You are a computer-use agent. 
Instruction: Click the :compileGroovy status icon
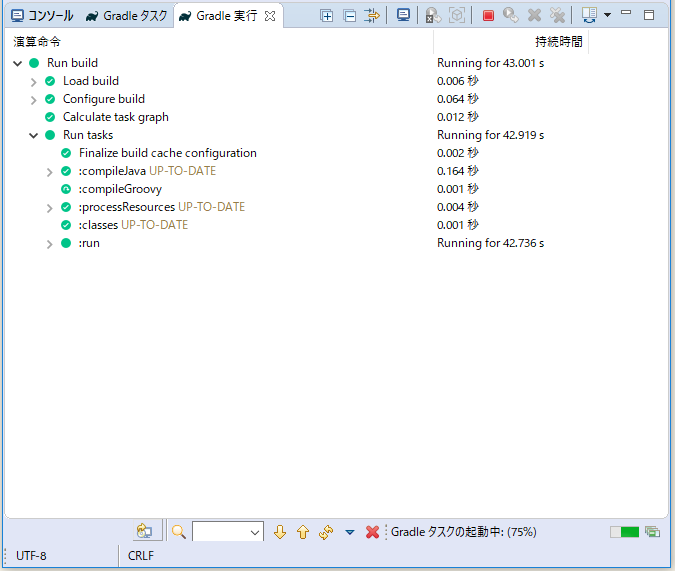tap(66, 189)
